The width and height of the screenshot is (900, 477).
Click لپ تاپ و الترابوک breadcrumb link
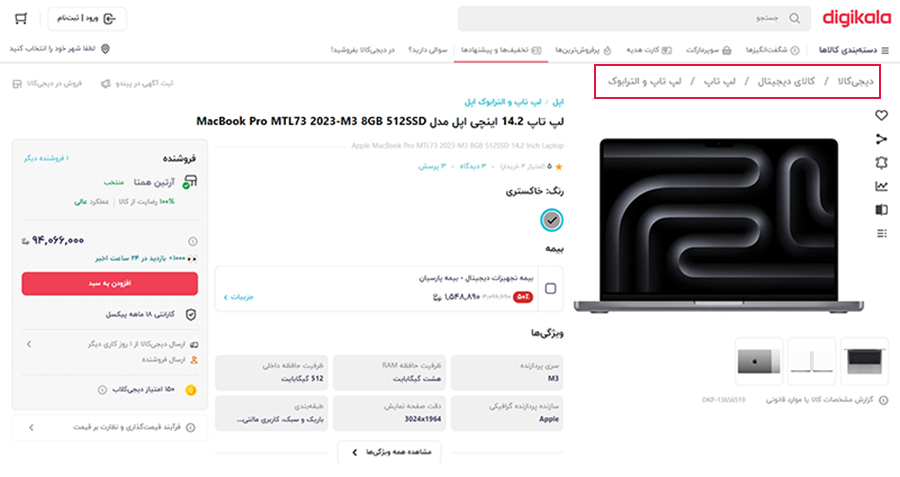(x=645, y=82)
